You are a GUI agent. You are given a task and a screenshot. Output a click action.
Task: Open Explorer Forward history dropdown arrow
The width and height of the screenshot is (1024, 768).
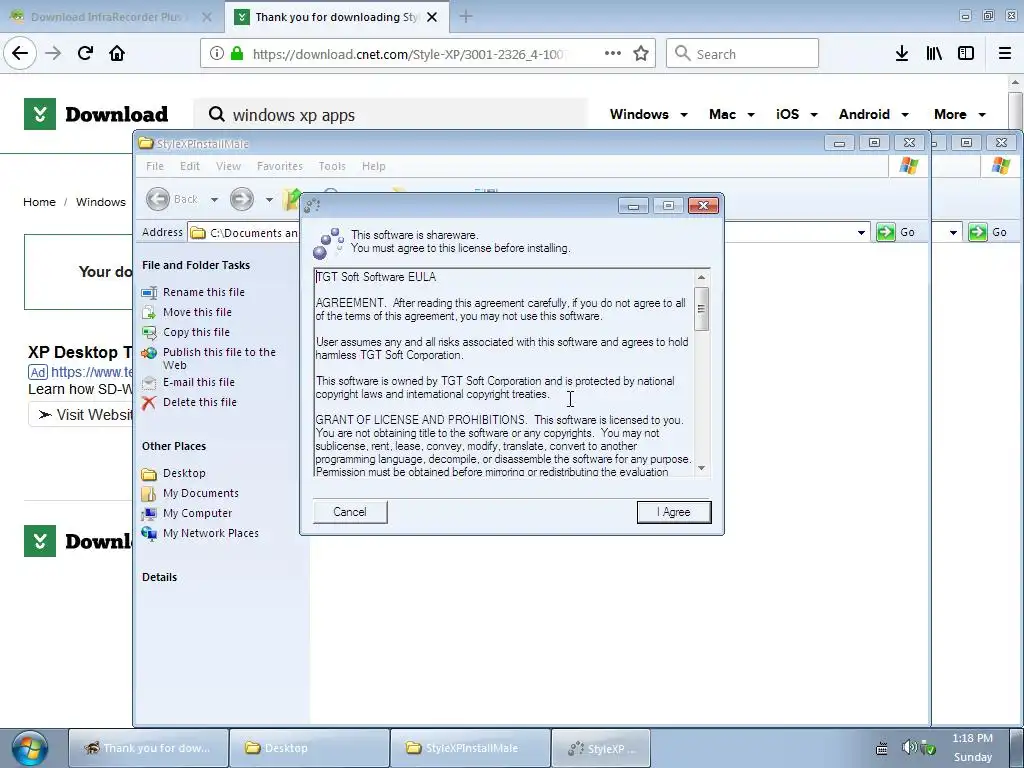(269, 199)
